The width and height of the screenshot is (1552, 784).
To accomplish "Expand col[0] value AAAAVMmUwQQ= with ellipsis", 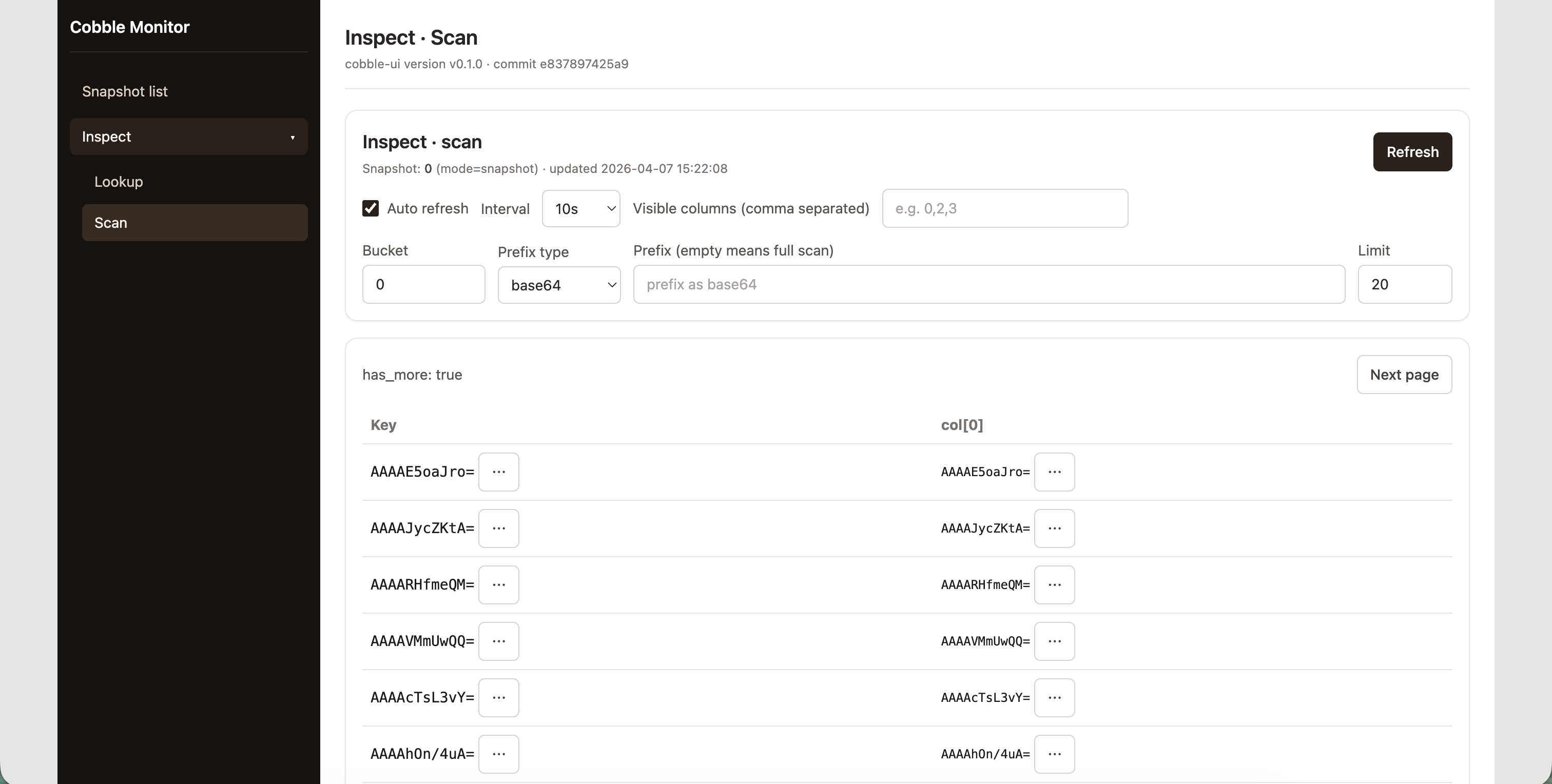I will click(1054, 641).
